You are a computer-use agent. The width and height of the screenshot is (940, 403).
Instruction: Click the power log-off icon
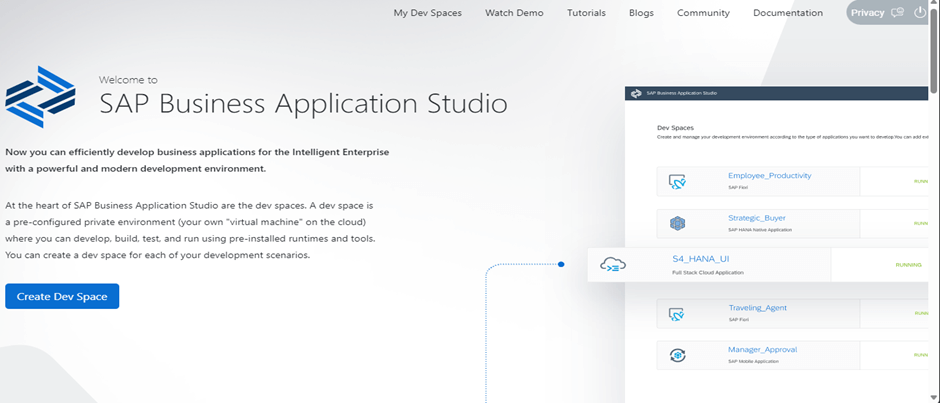click(920, 13)
